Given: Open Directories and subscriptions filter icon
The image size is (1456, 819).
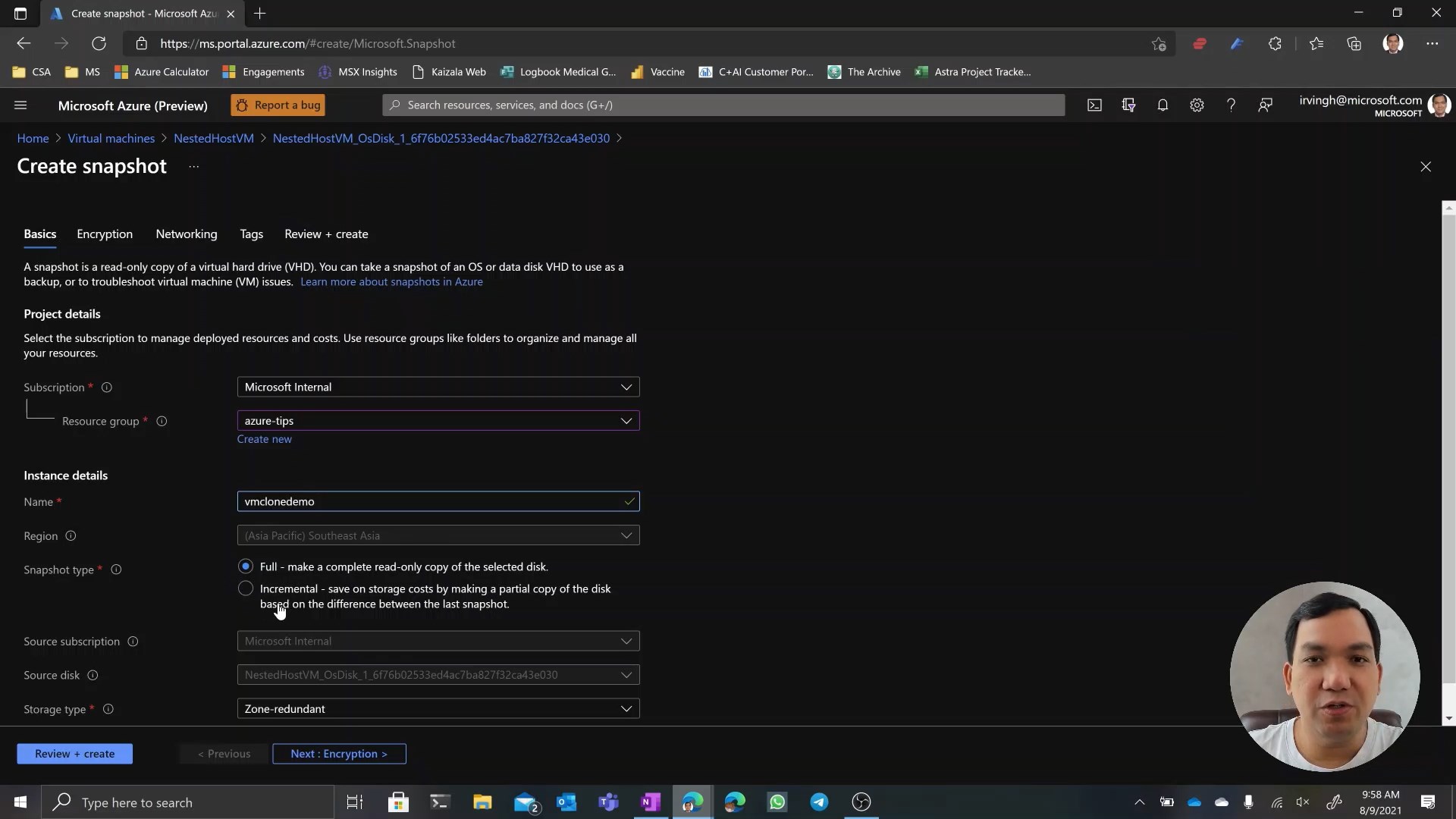Looking at the screenshot, I should click(1128, 105).
